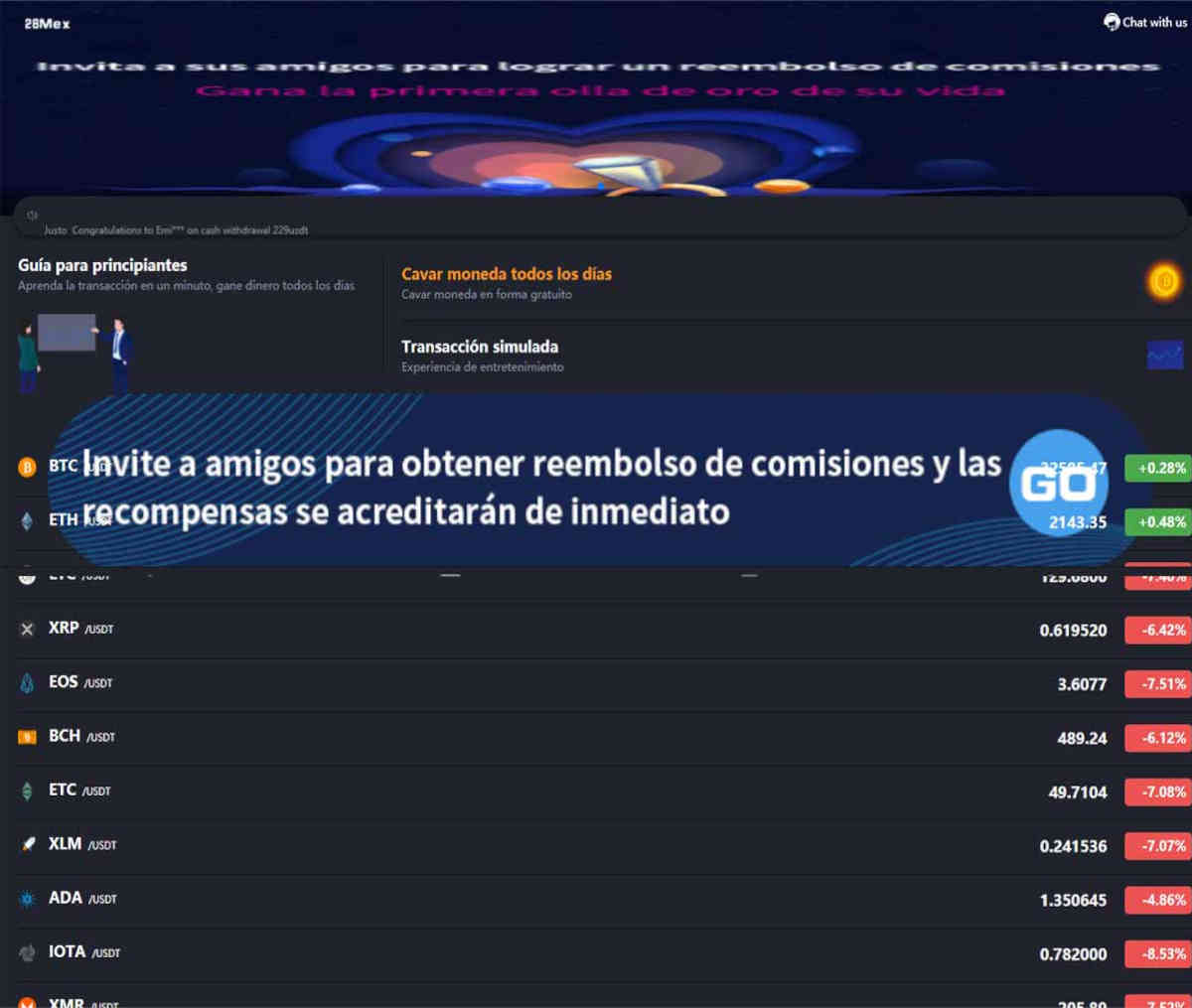Select the ADA /USDT pair name
Viewport: 1192px width, 1008px height.
(82, 898)
